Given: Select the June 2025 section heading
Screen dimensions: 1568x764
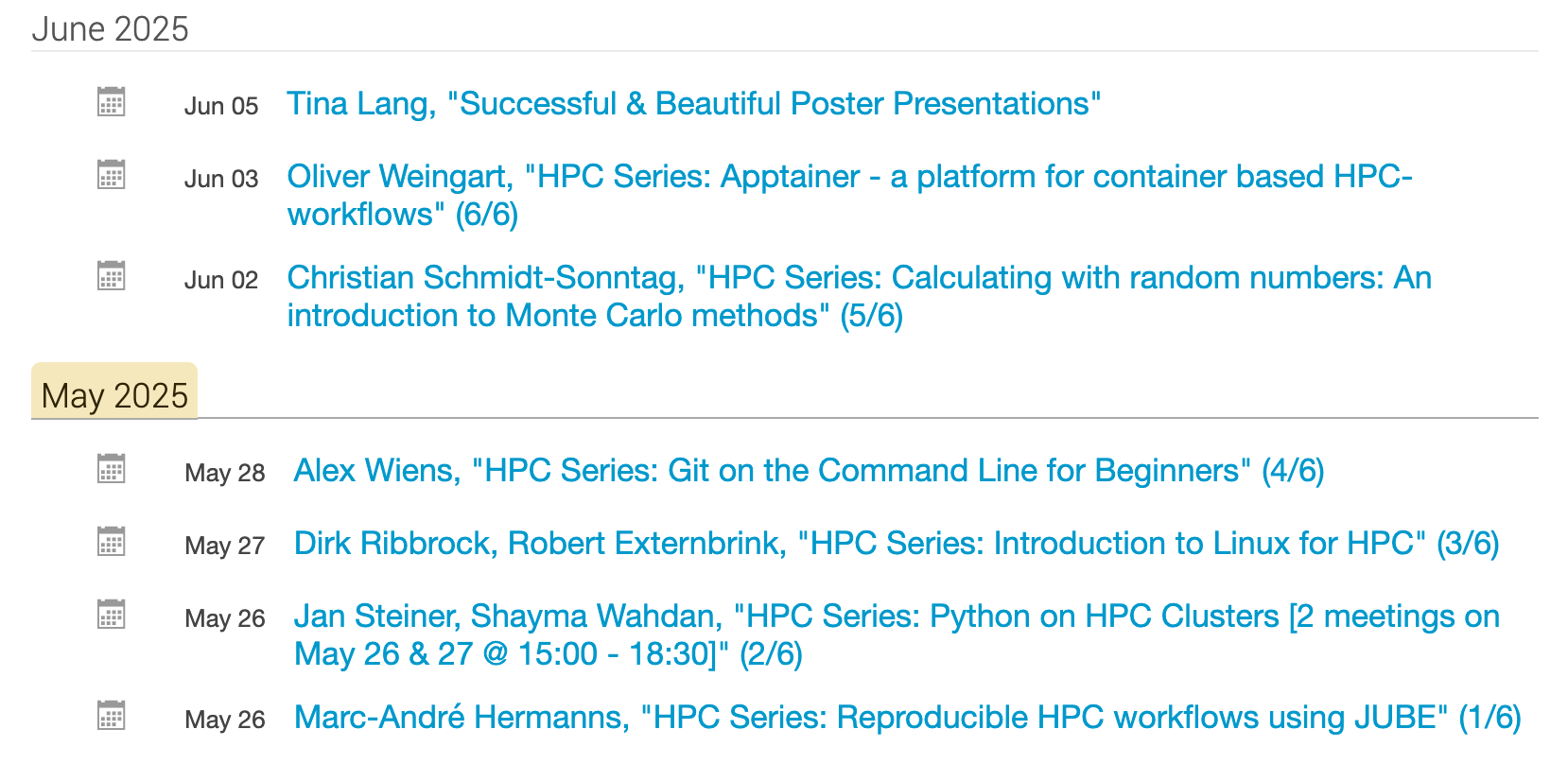Looking at the screenshot, I should 111,29.
